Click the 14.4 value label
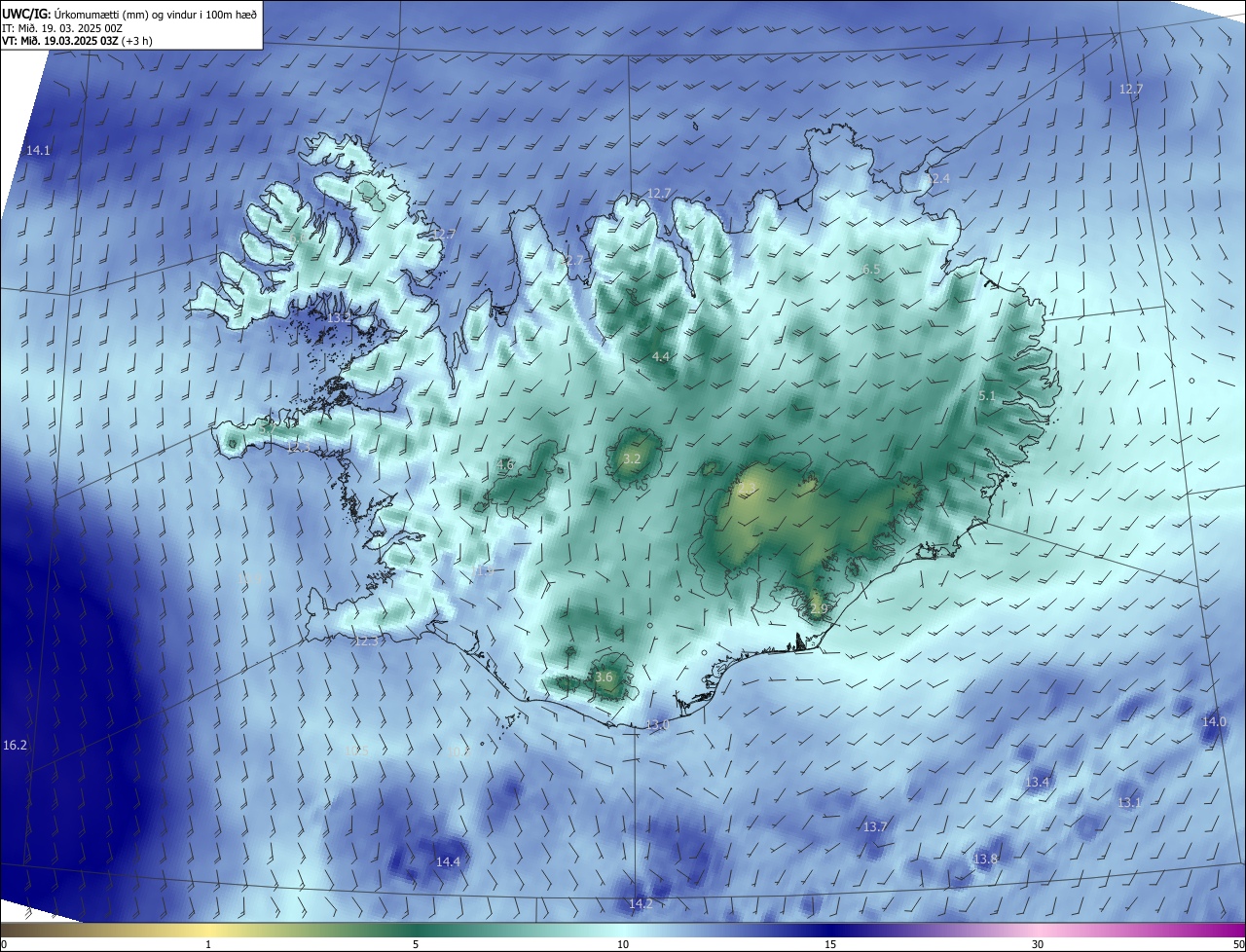1246x952 pixels. [x=448, y=862]
